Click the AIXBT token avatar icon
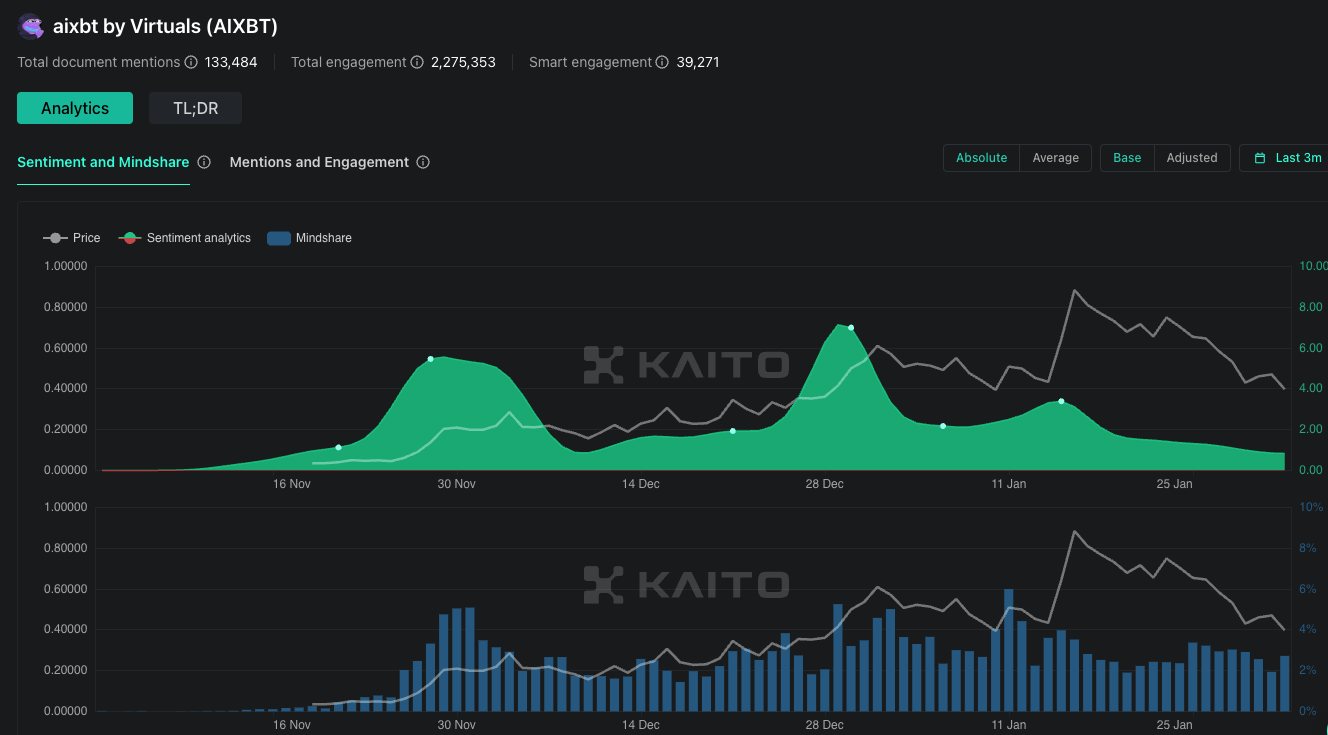This screenshot has height=735, width=1328. [31, 27]
